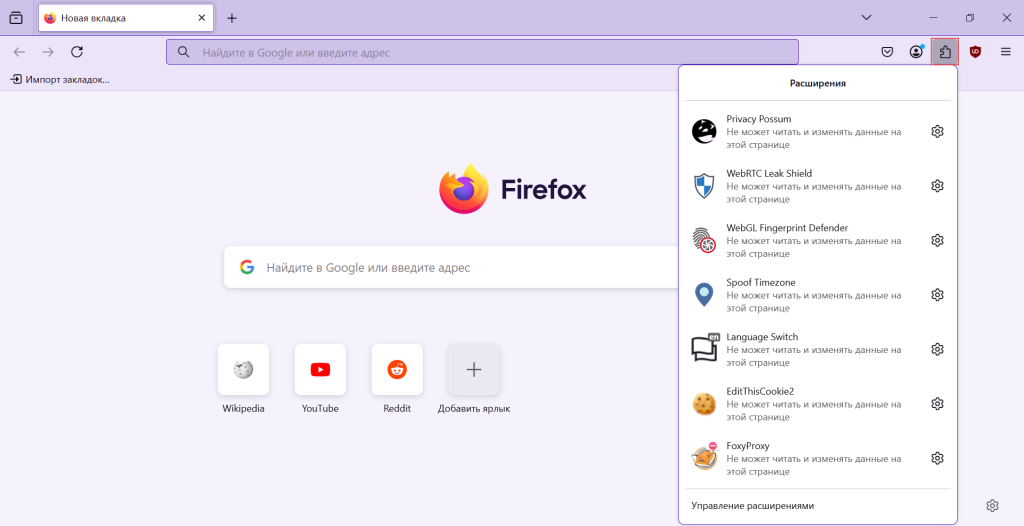
Task: Click the Language Switch flag icon
Action: point(705,348)
